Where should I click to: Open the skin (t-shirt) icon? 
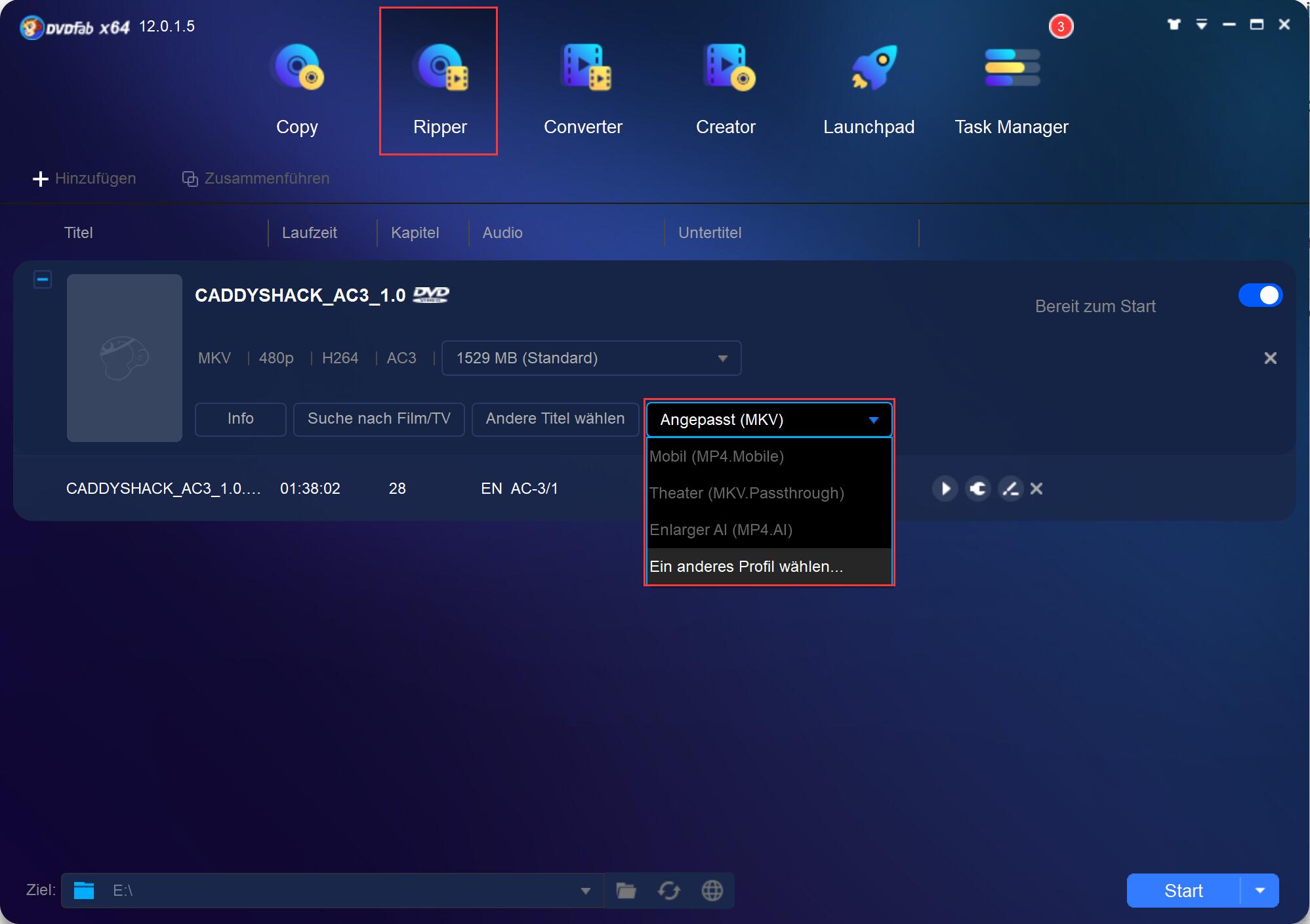click(1174, 24)
